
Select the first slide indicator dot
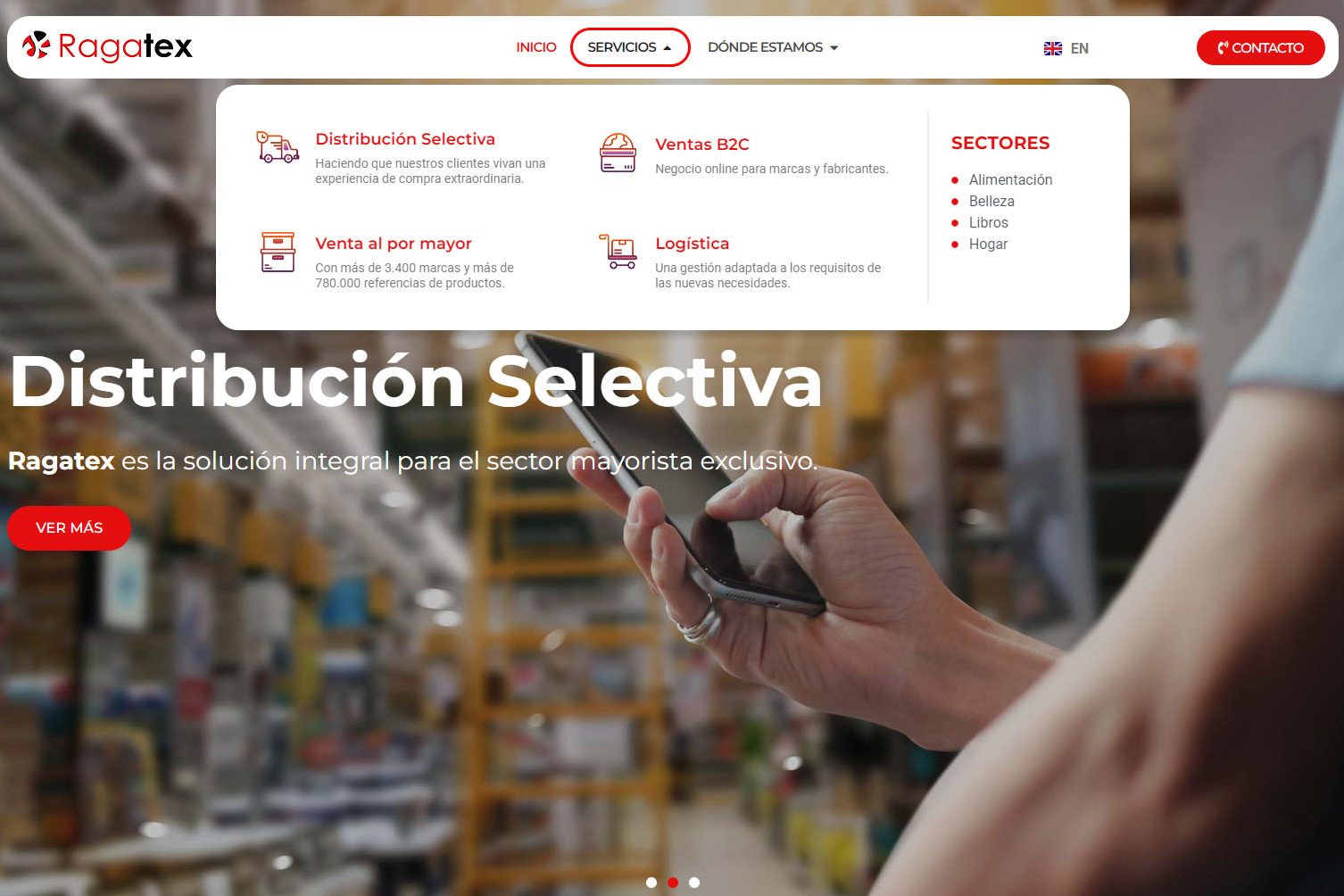[651, 883]
